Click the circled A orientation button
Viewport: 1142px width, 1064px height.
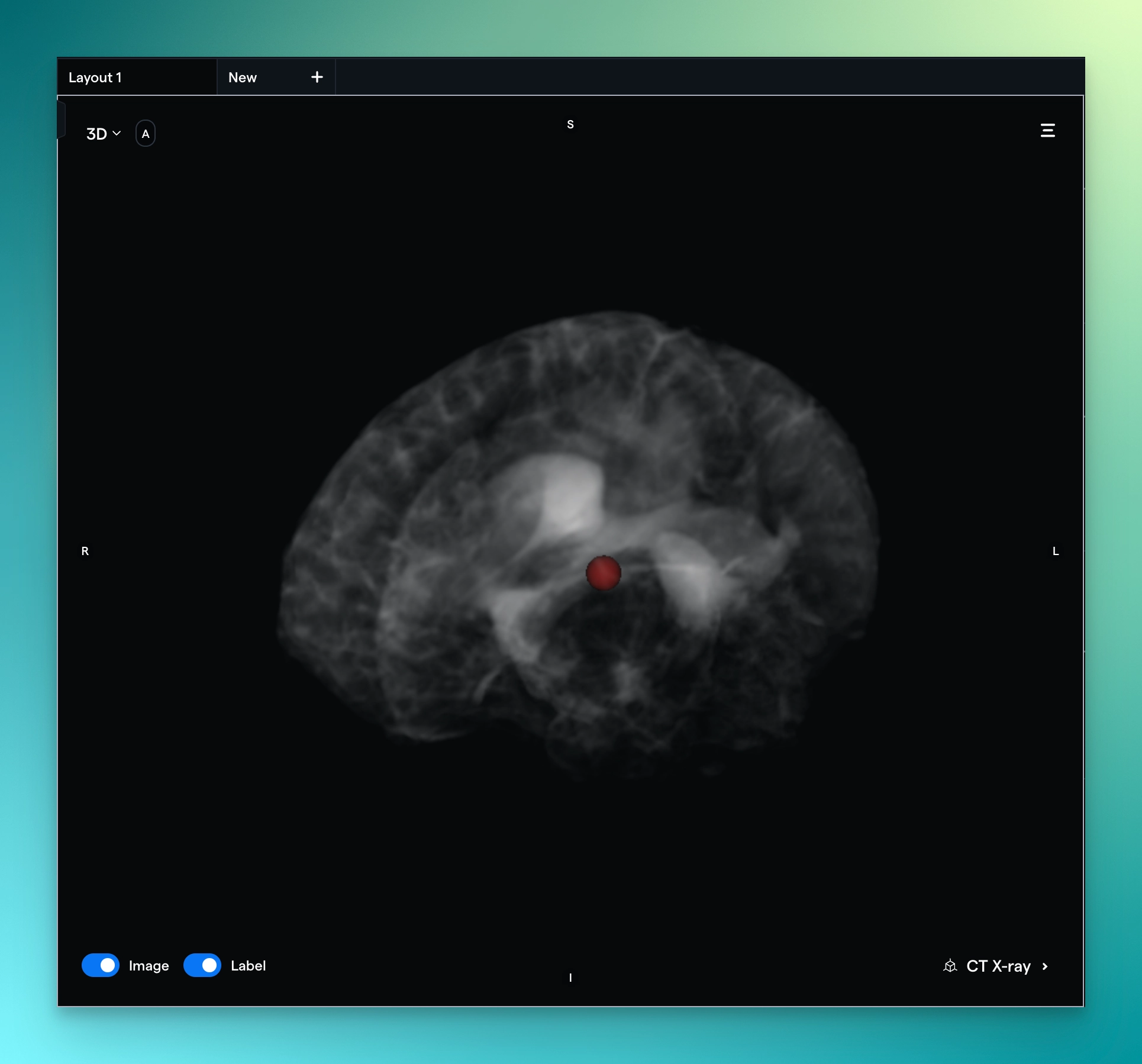click(146, 134)
